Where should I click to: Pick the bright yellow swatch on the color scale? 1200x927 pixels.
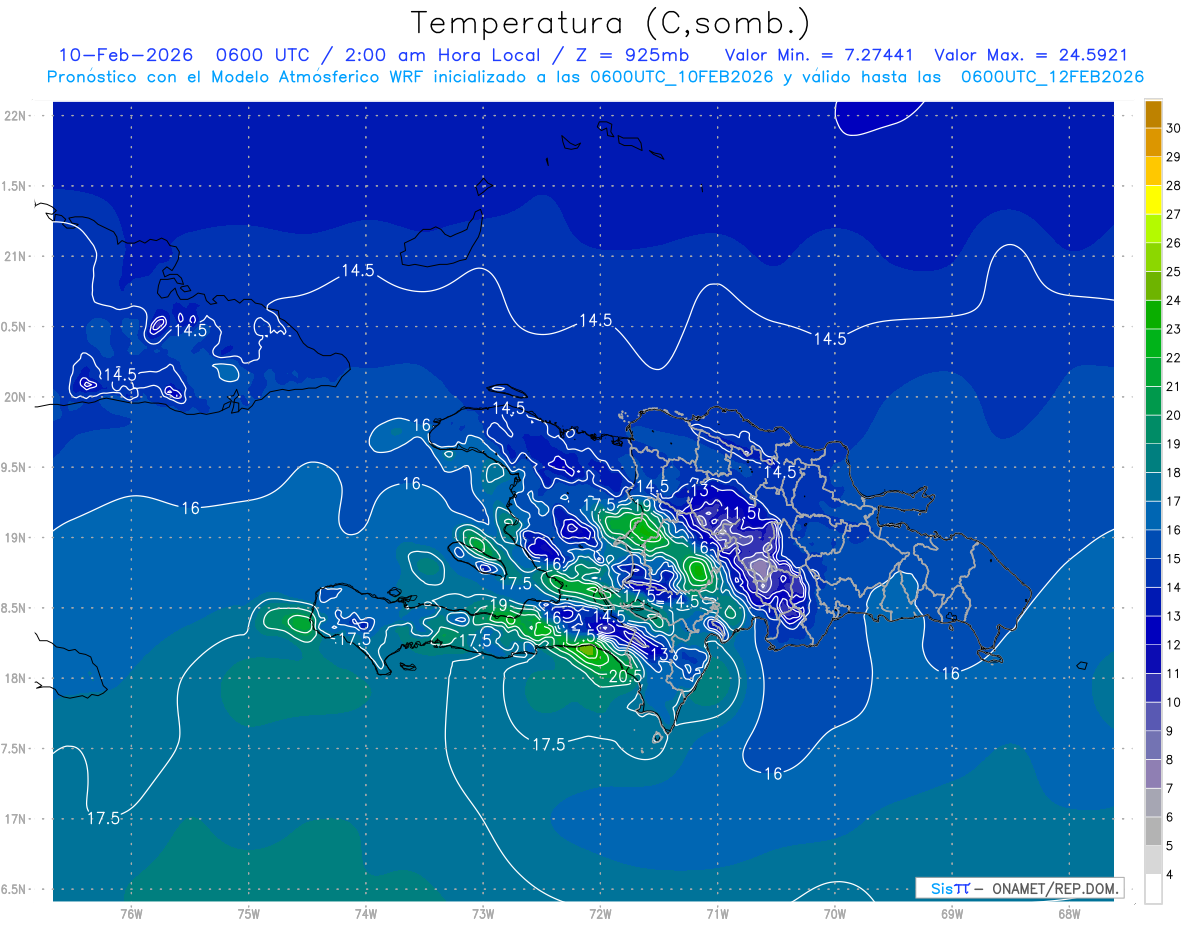pyautogui.click(x=1153, y=200)
